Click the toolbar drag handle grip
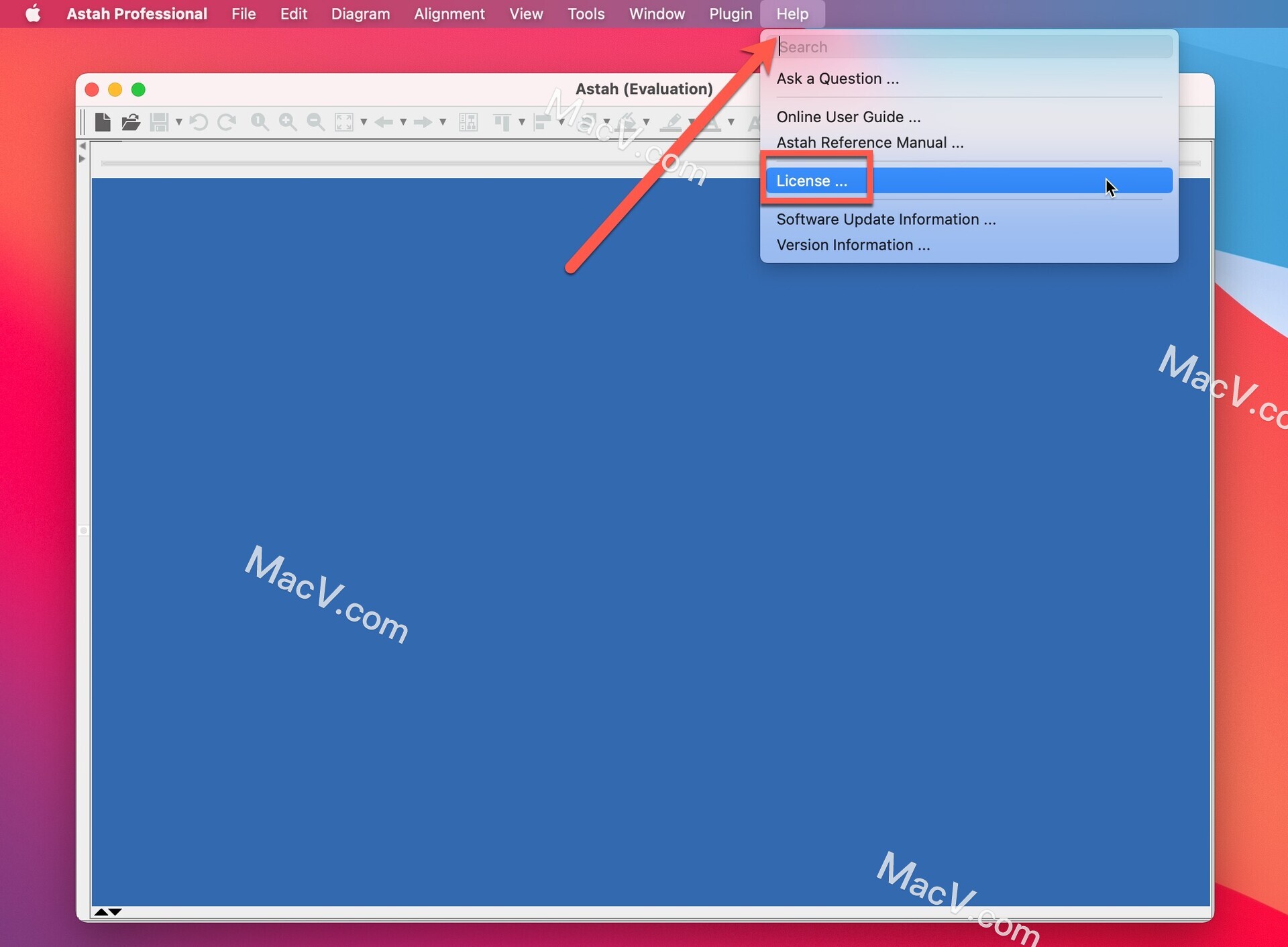Image resolution: width=1288 pixels, height=947 pixels. (83, 122)
